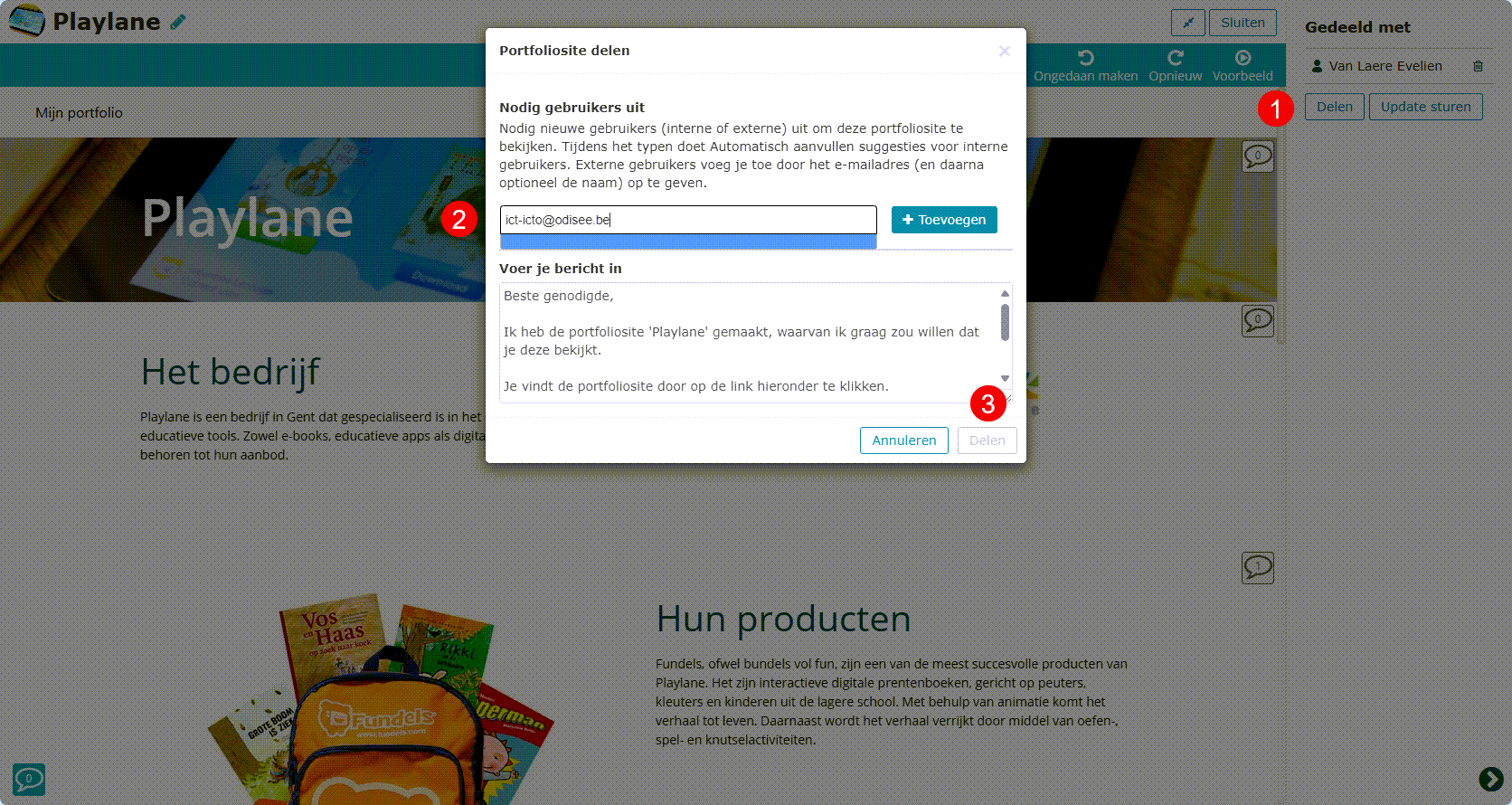Click the Hun producten heading
The height and width of the screenshot is (805, 1512).
[783, 619]
